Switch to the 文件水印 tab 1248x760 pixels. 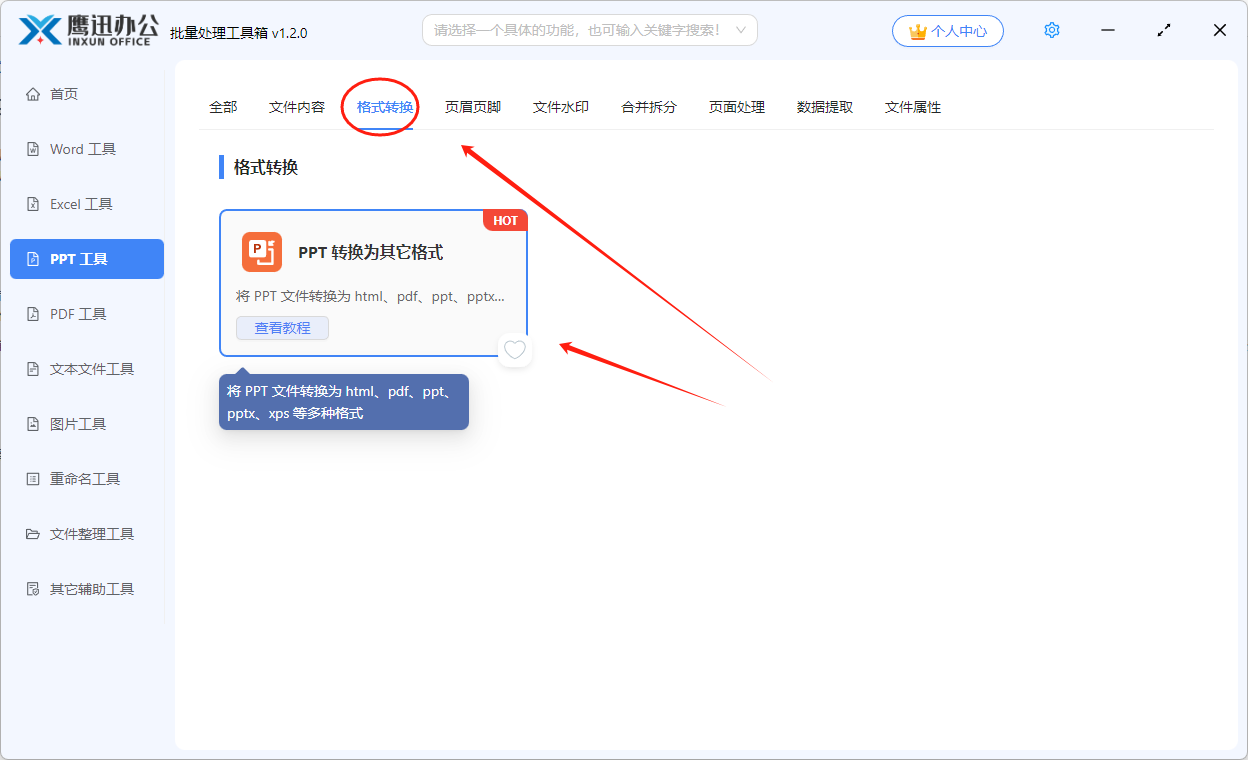click(x=561, y=107)
